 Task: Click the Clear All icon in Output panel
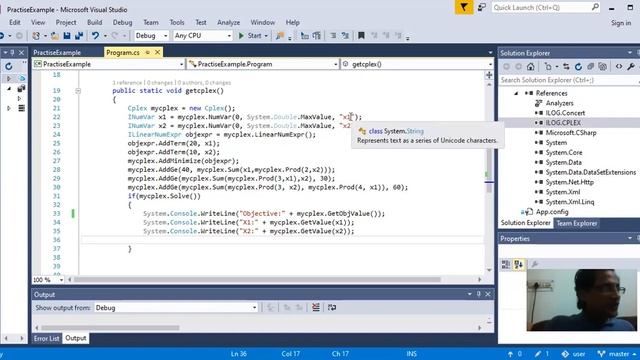coord(316,307)
